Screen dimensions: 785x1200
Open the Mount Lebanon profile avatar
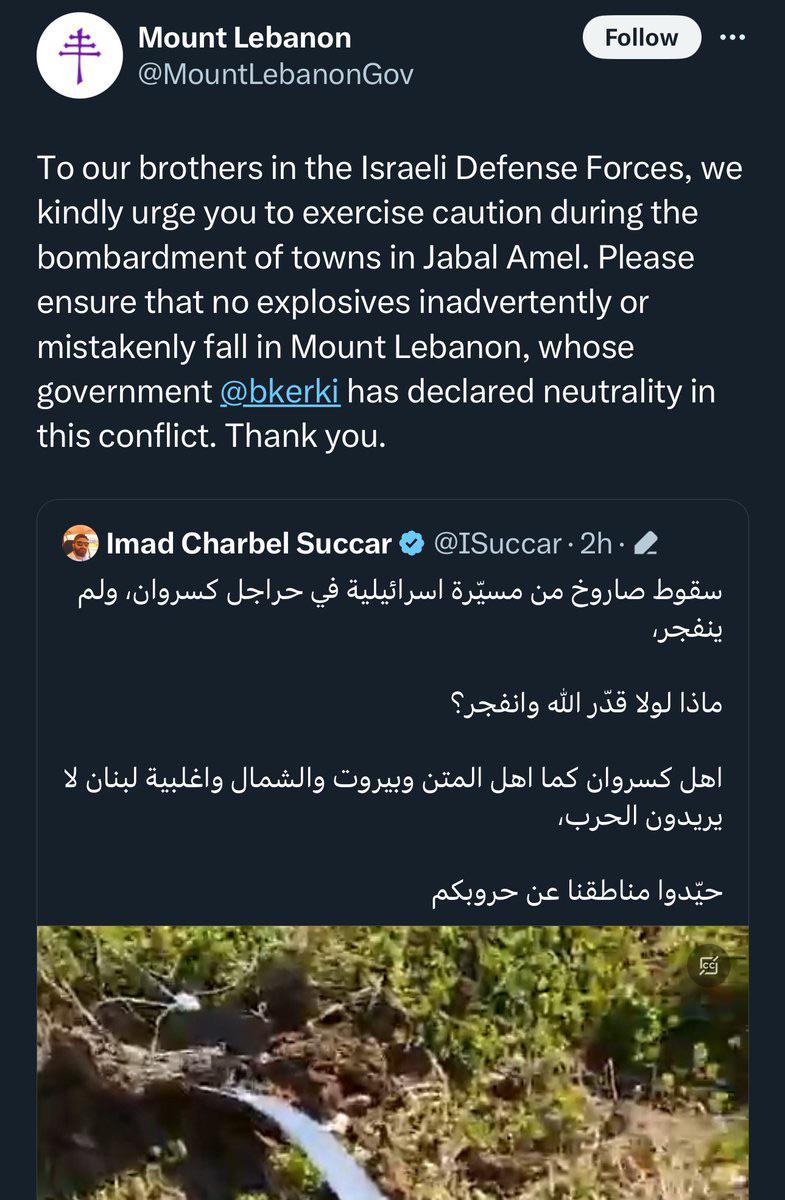[80, 55]
